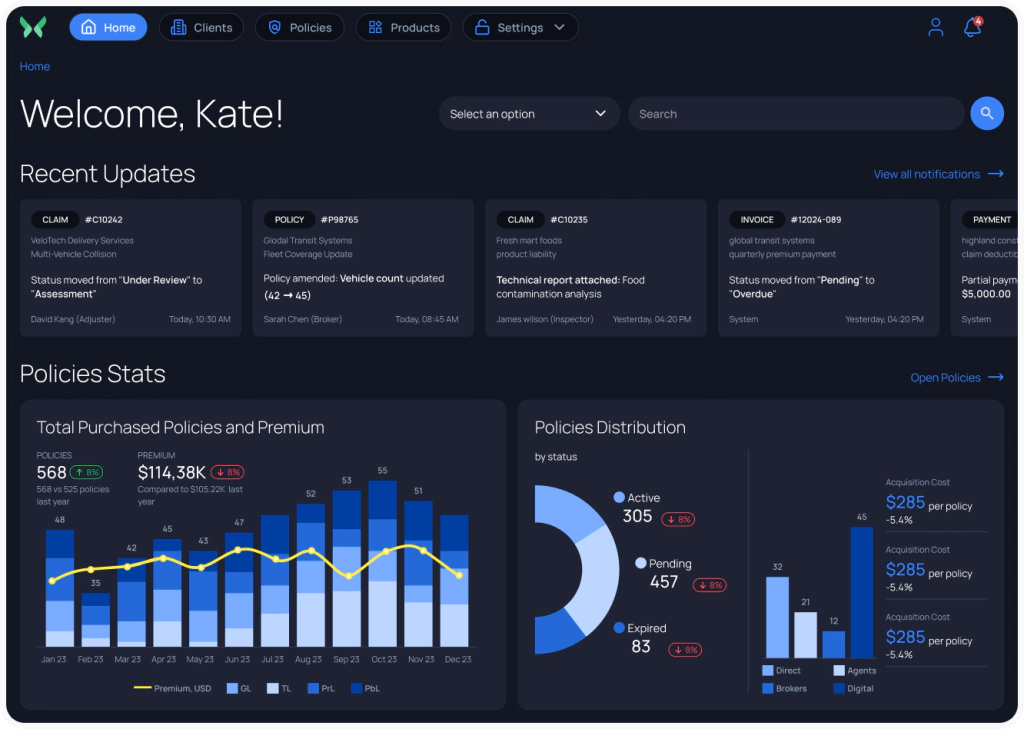Click into the Search input field
The image size is (1024, 729).
coord(795,114)
